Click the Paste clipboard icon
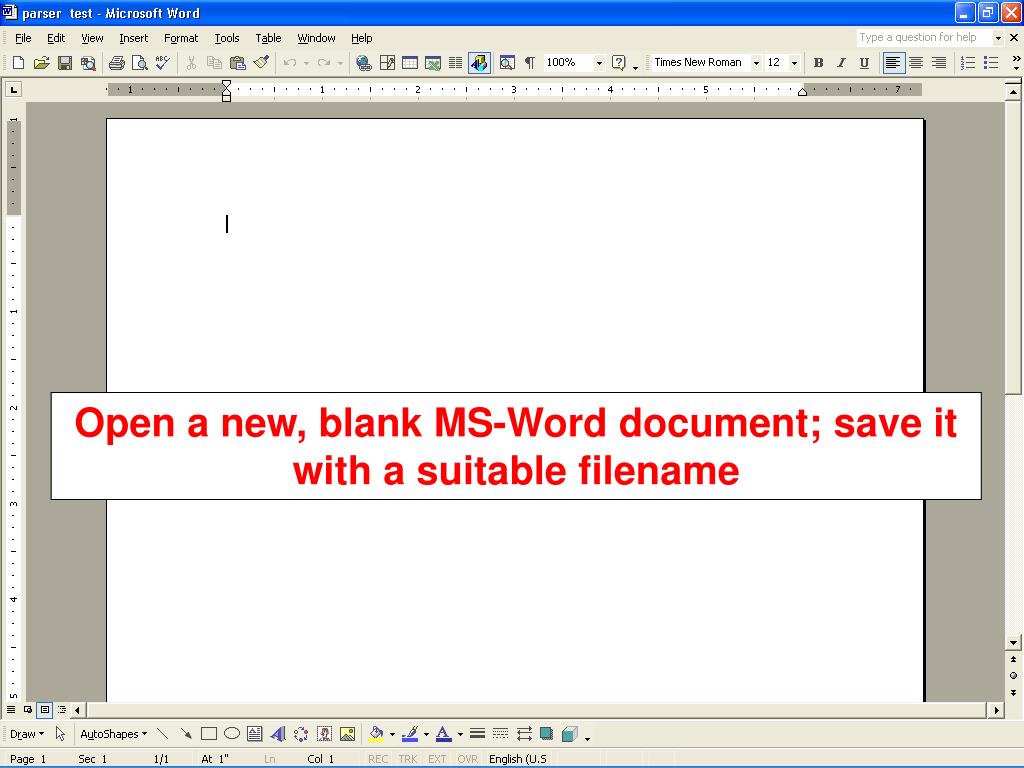 tap(238, 63)
